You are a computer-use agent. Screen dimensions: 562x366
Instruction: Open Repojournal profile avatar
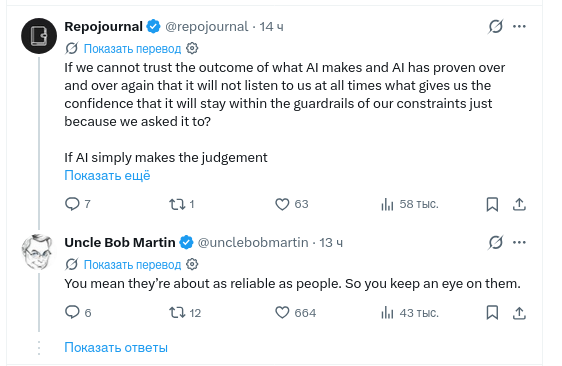[x=39, y=36]
